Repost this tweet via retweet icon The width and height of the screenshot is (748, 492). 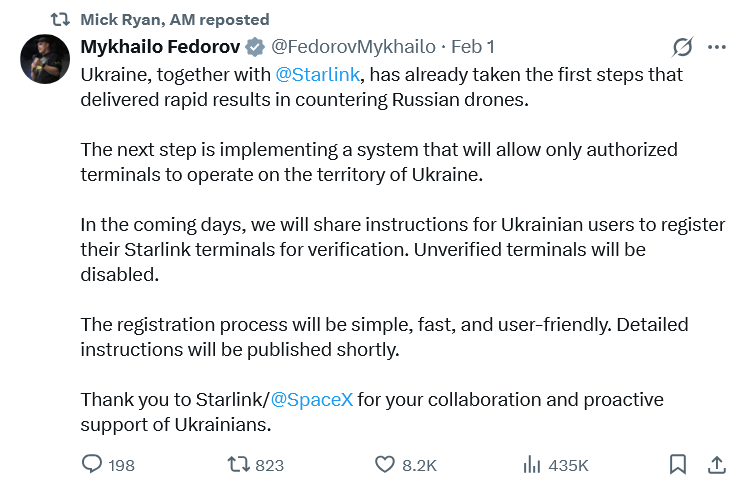tap(239, 464)
